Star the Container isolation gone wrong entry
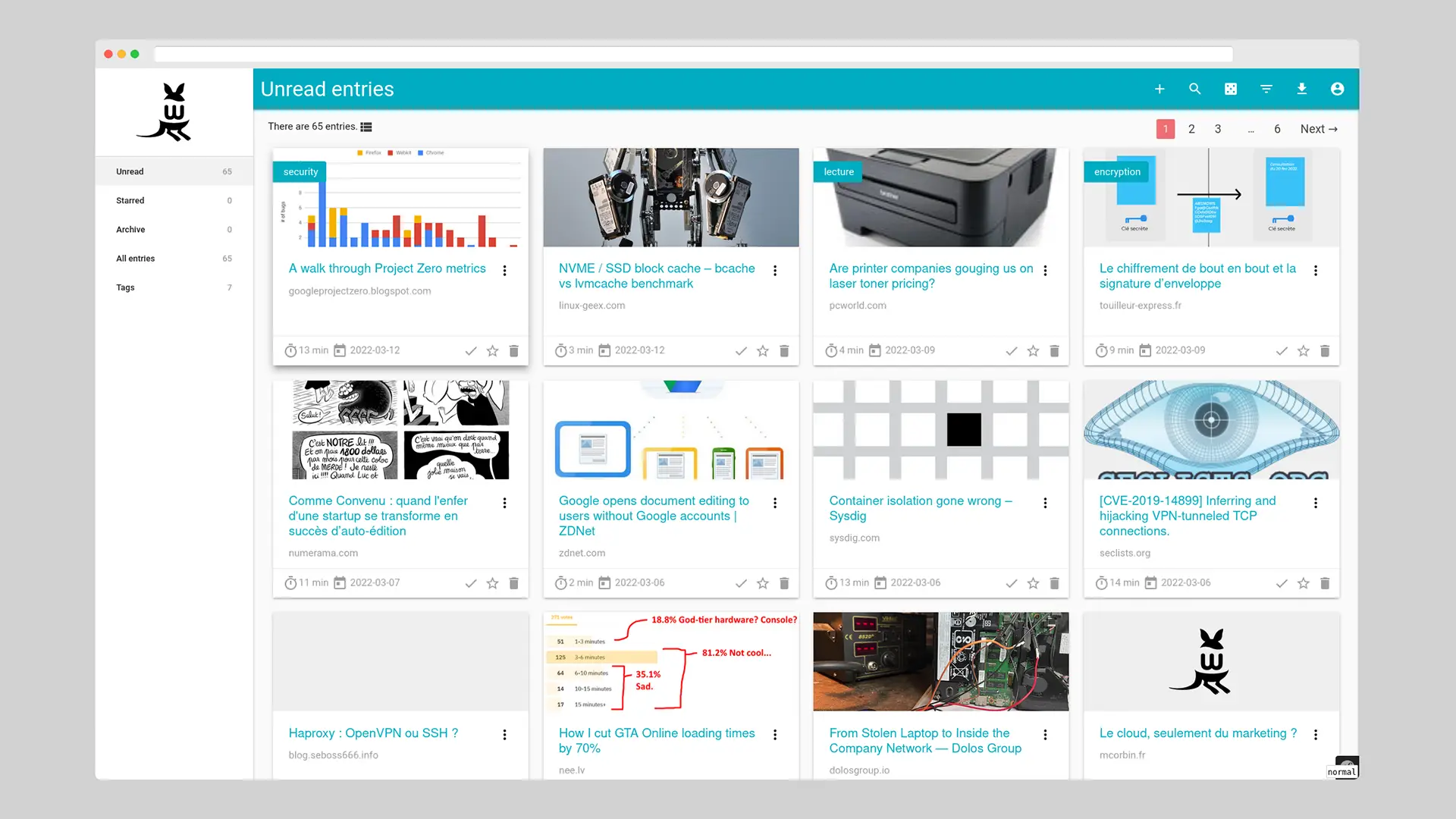Image resolution: width=1456 pixels, height=819 pixels. click(x=1033, y=583)
